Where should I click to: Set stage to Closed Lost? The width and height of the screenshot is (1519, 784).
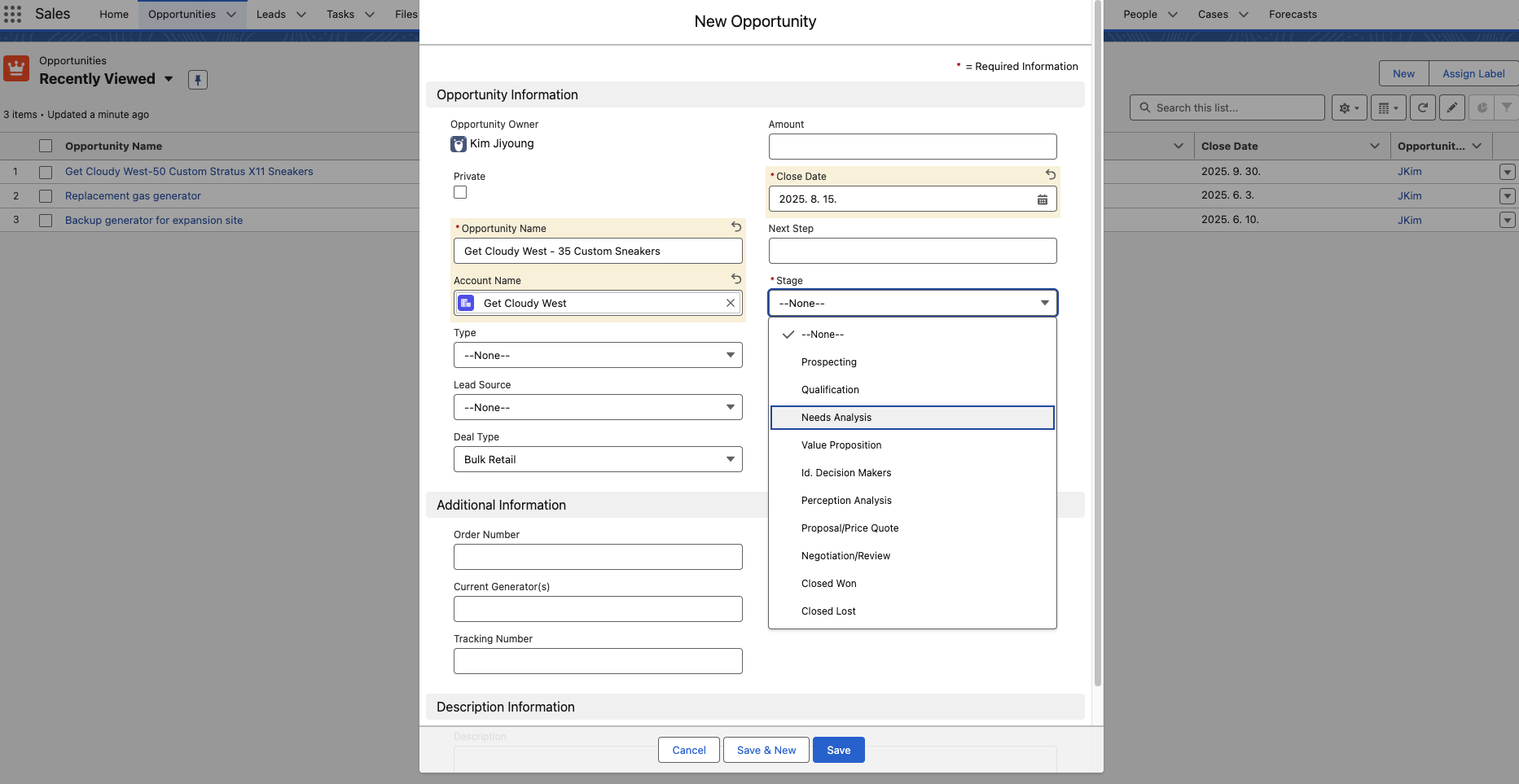[913, 611]
